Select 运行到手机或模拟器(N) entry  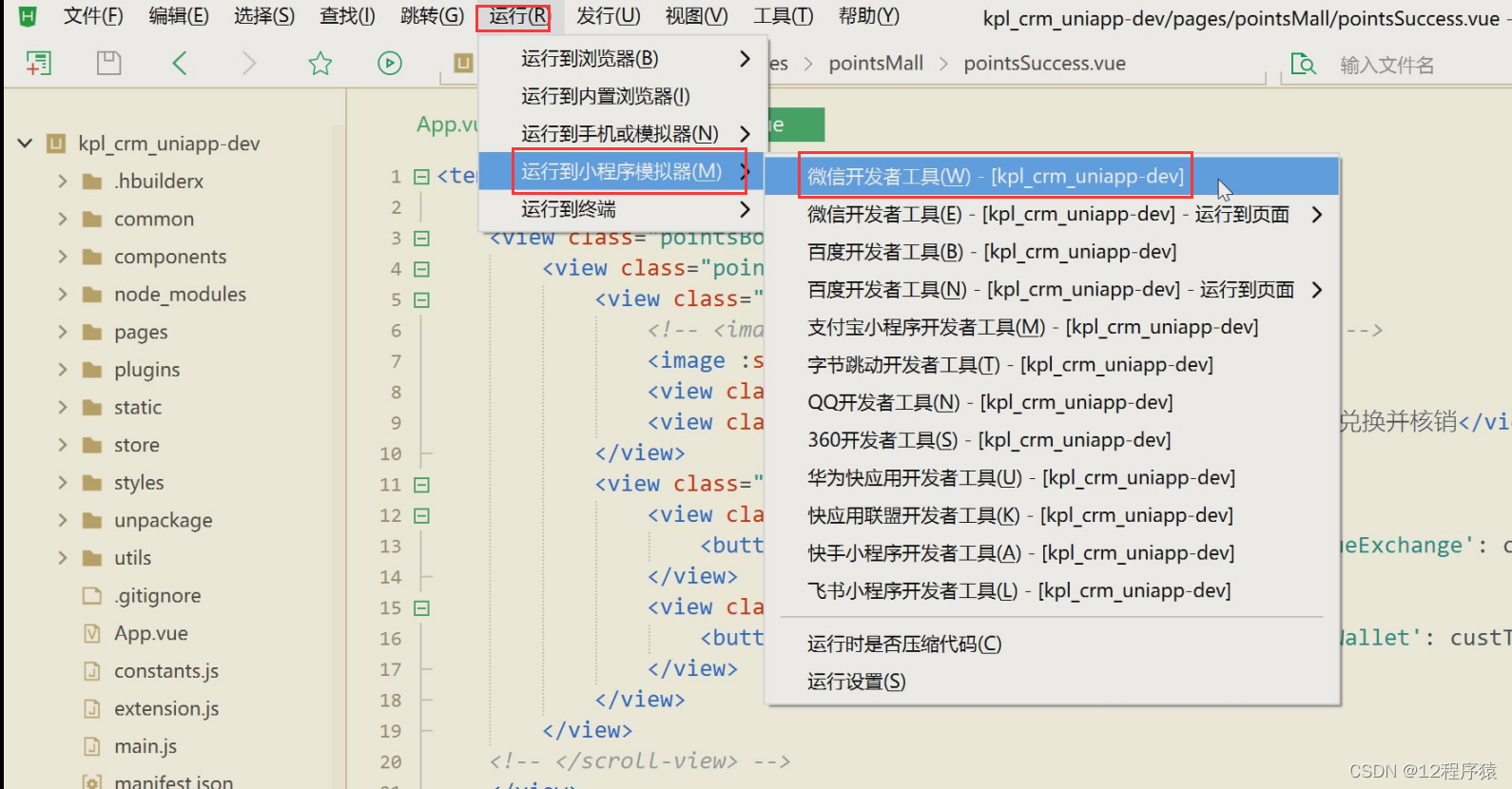pos(623,134)
